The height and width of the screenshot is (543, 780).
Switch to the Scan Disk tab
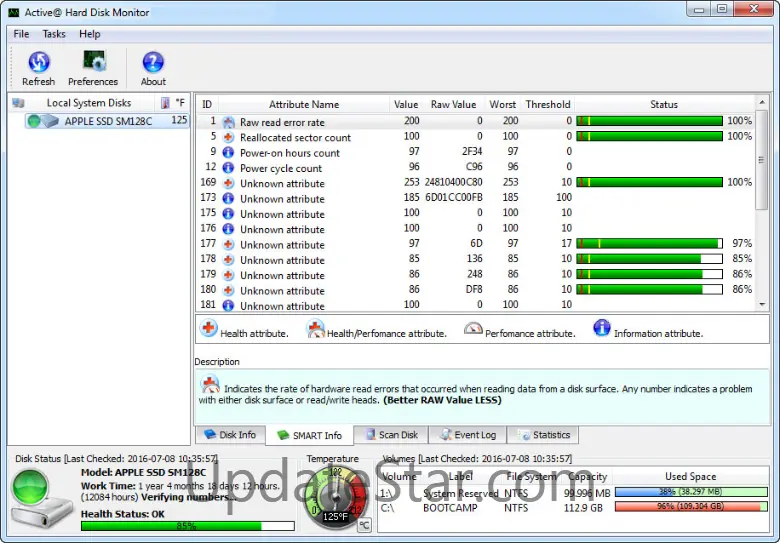[x=391, y=435]
